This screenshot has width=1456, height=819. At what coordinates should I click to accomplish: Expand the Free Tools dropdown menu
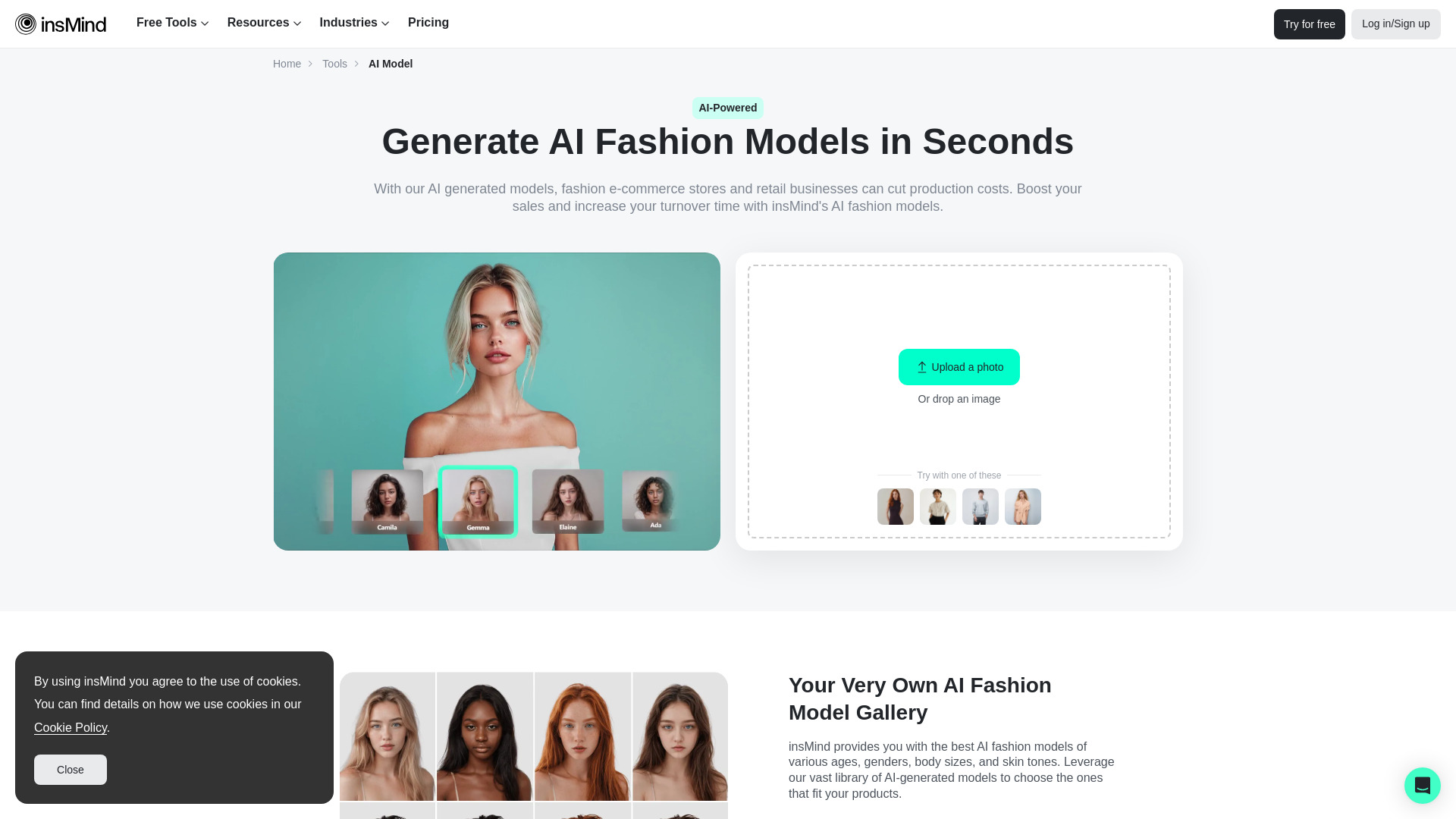[172, 22]
